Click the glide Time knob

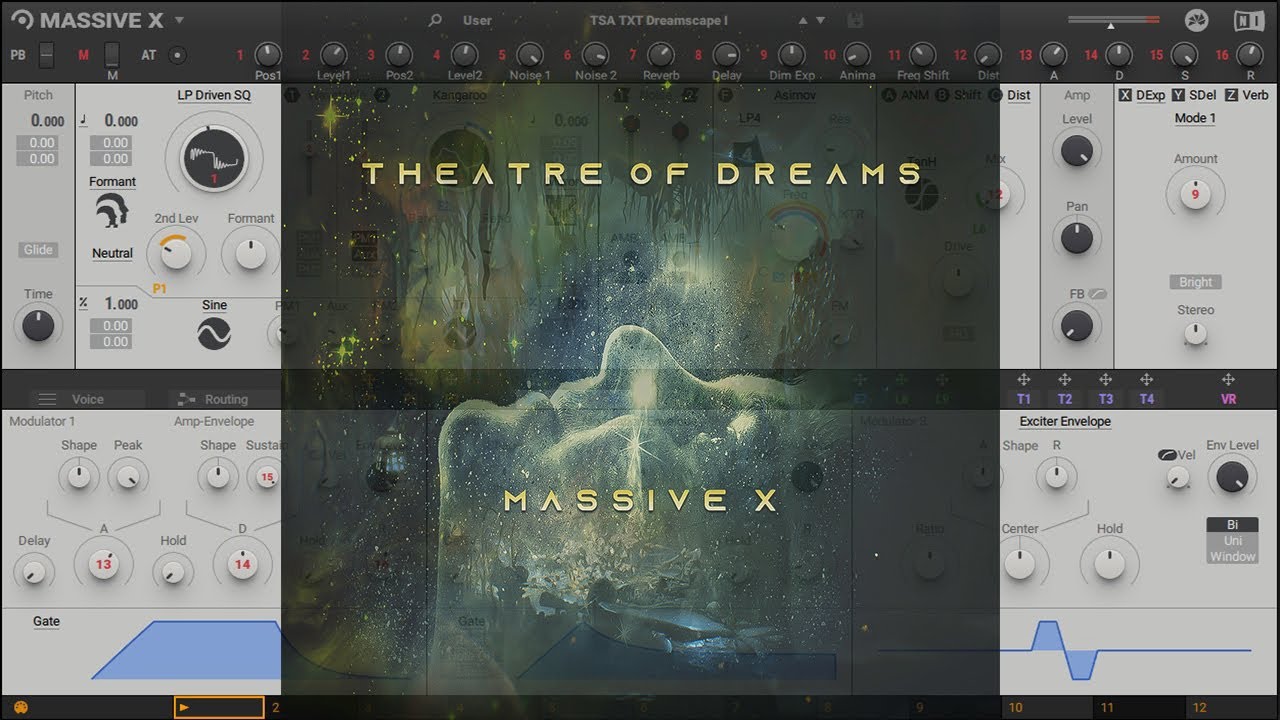point(38,325)
